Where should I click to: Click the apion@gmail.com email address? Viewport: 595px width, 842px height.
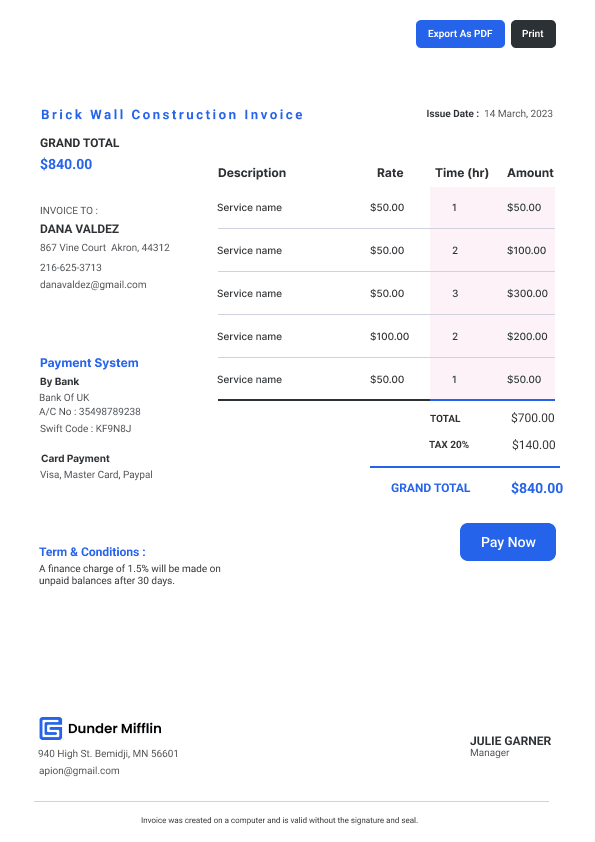pyautogui.click(x=79, y=771)
